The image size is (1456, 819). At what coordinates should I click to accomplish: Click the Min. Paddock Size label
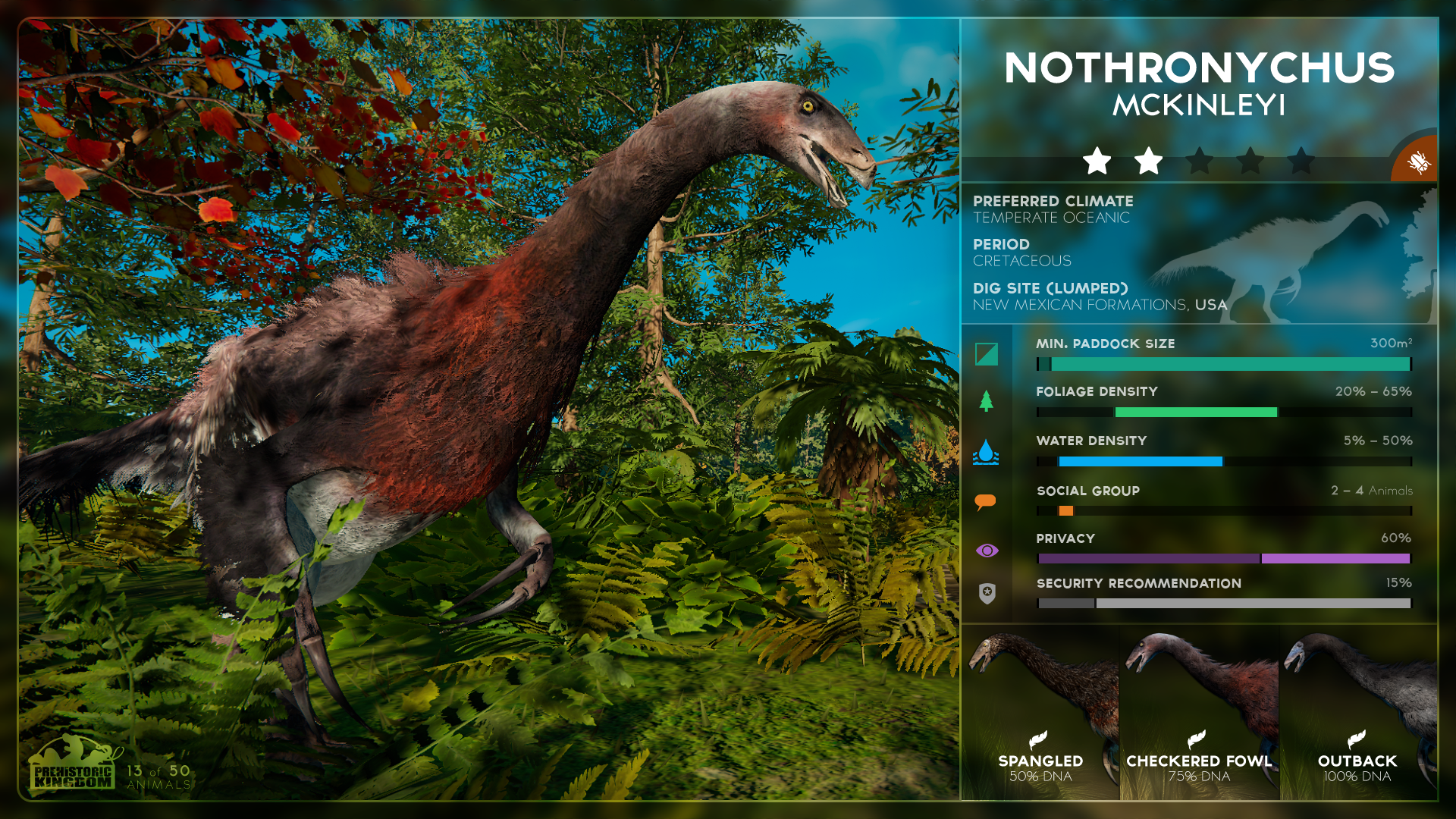[x=1106, y=344]
